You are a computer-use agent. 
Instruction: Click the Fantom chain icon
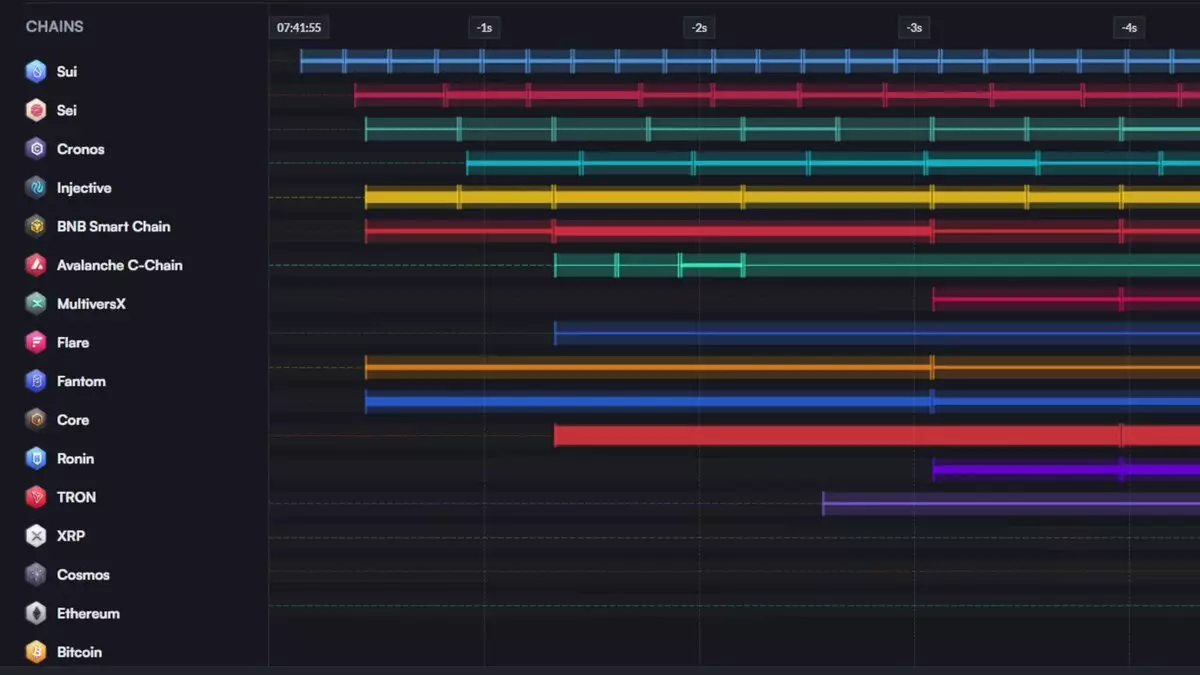(x=36, y=381)
